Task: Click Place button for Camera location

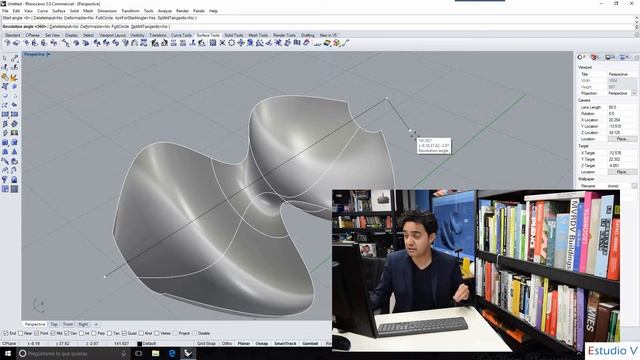Action: point(622,139)
